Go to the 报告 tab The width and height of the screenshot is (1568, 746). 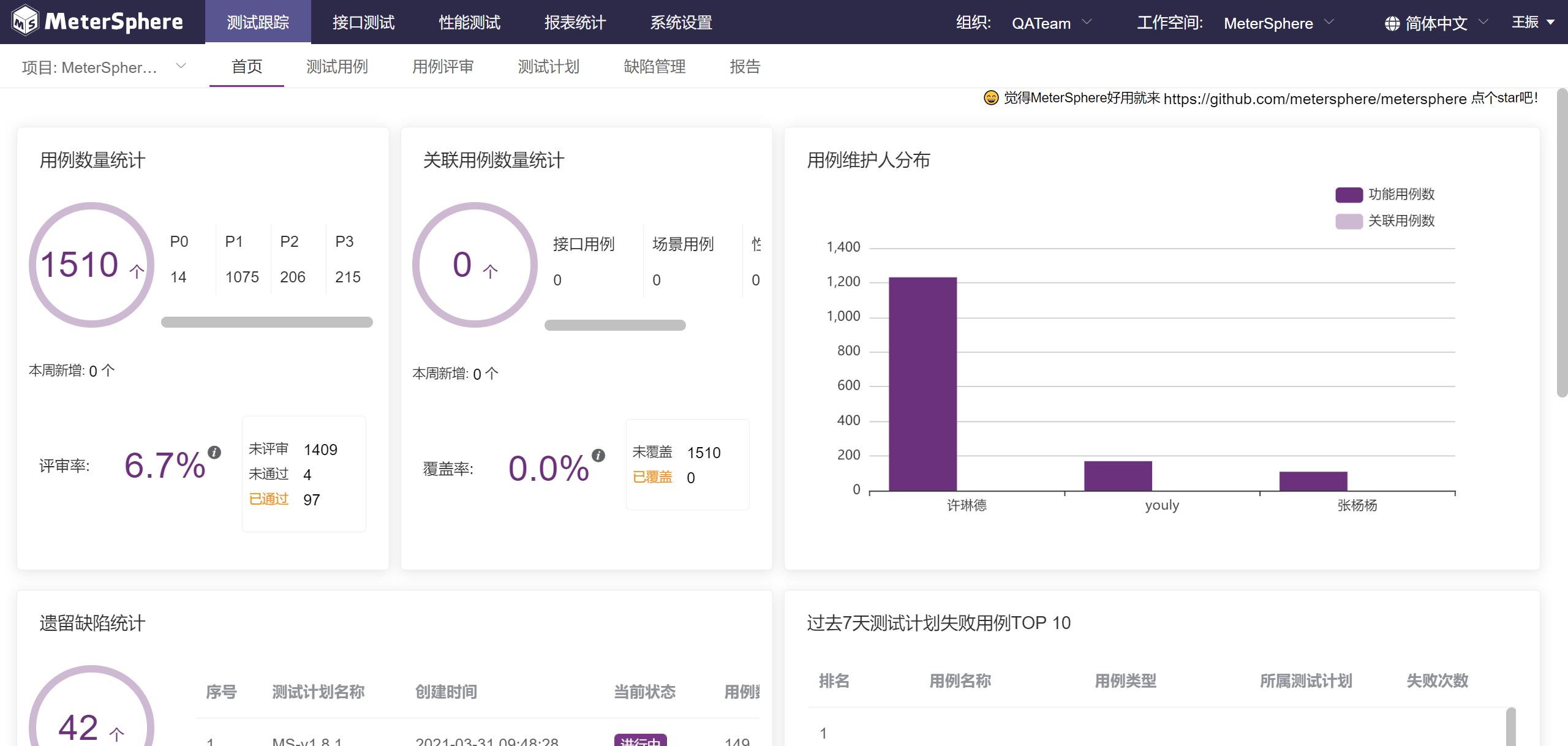(x=745, y=66)
